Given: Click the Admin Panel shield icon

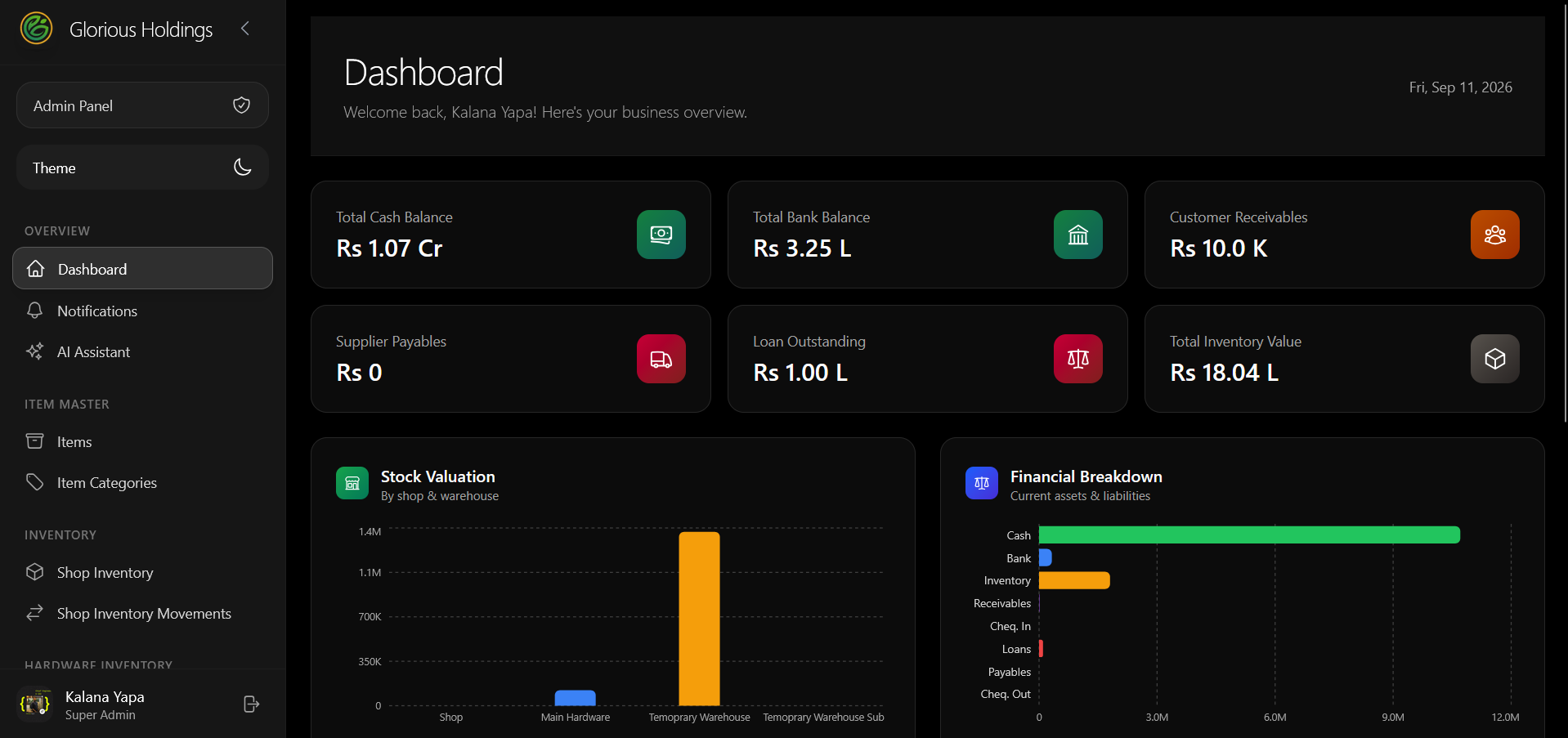Looking at the screenshot, I should (241, 105).
